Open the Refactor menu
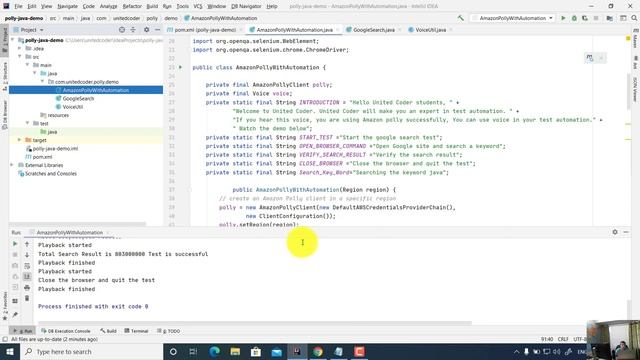Screen dimensions: 640x360 pos(132,6)
